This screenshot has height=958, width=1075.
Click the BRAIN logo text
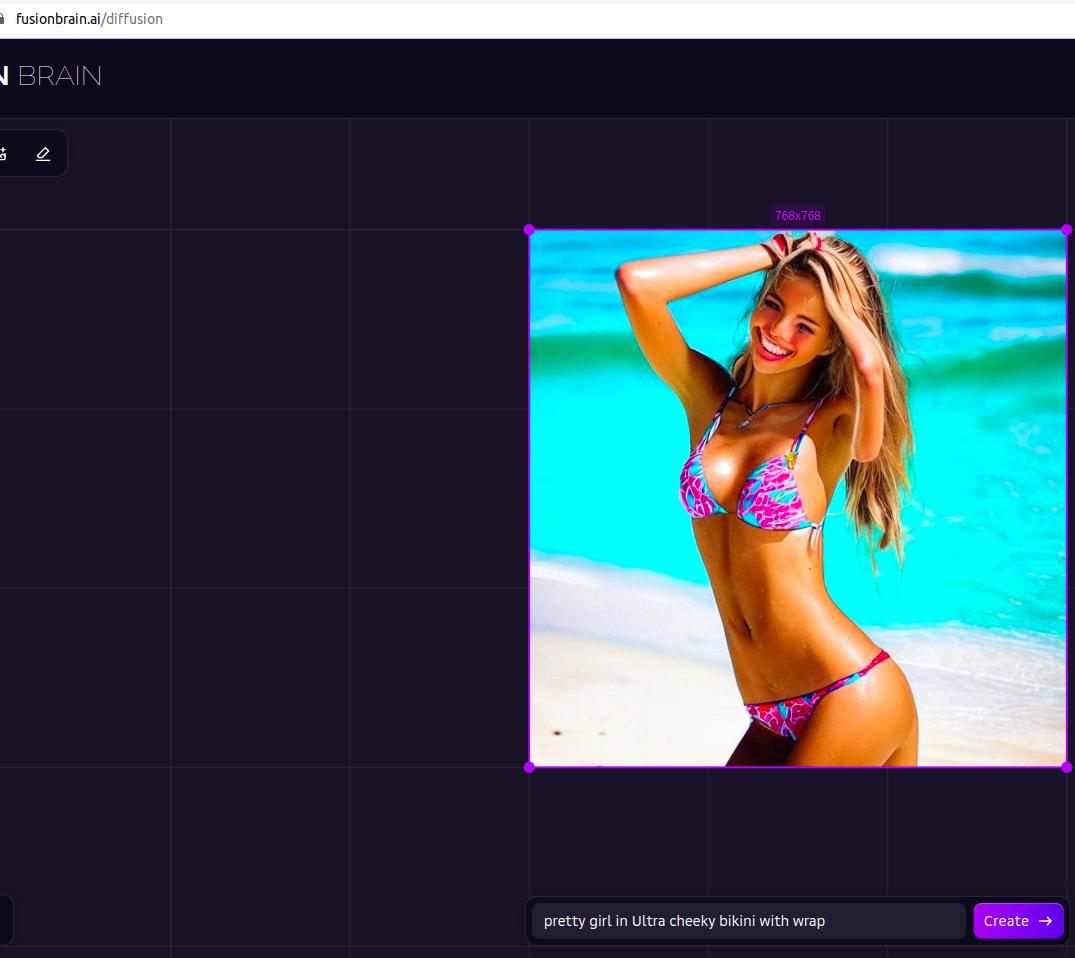pos(60,76)
